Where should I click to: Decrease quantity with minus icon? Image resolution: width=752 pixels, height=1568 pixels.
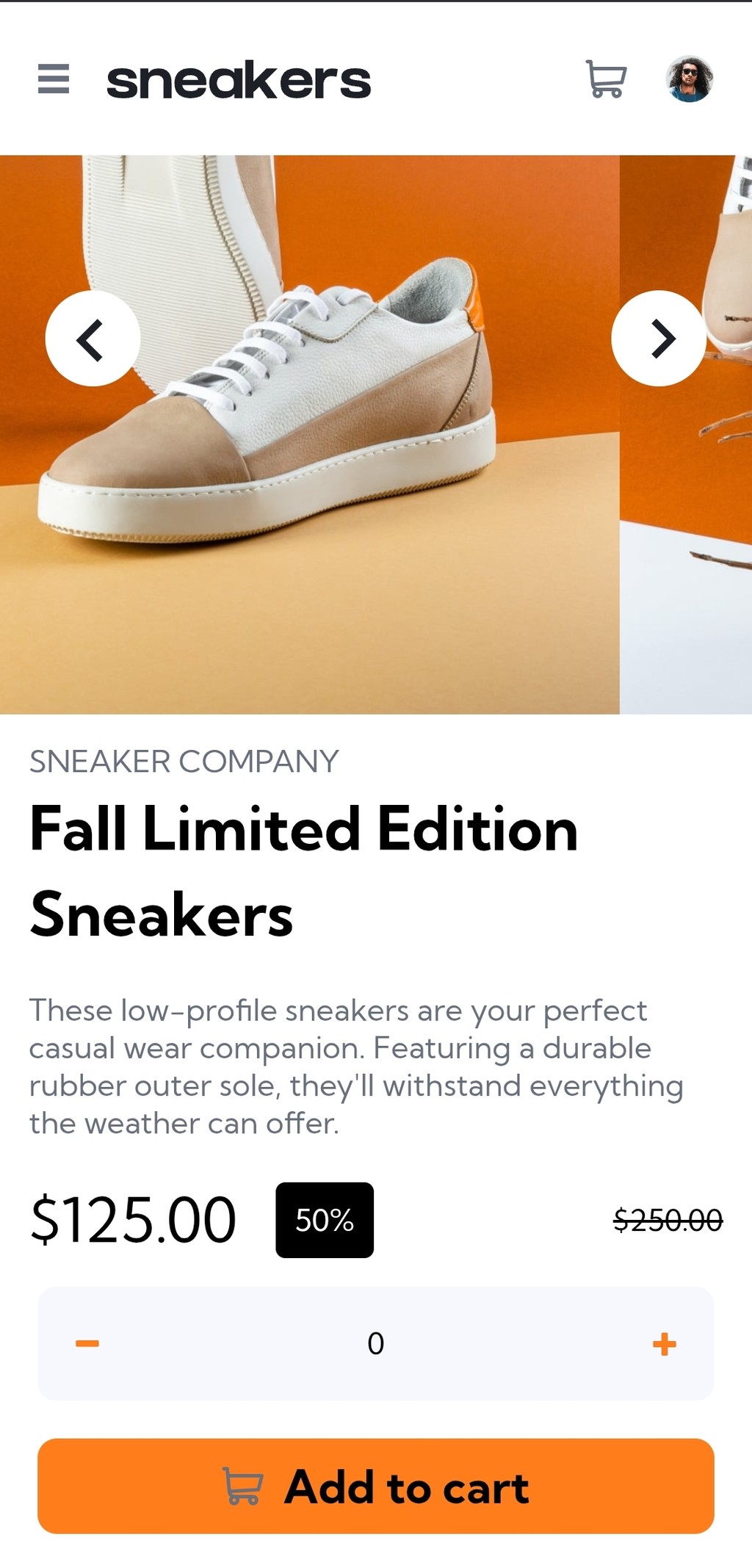pos(87,1343)
